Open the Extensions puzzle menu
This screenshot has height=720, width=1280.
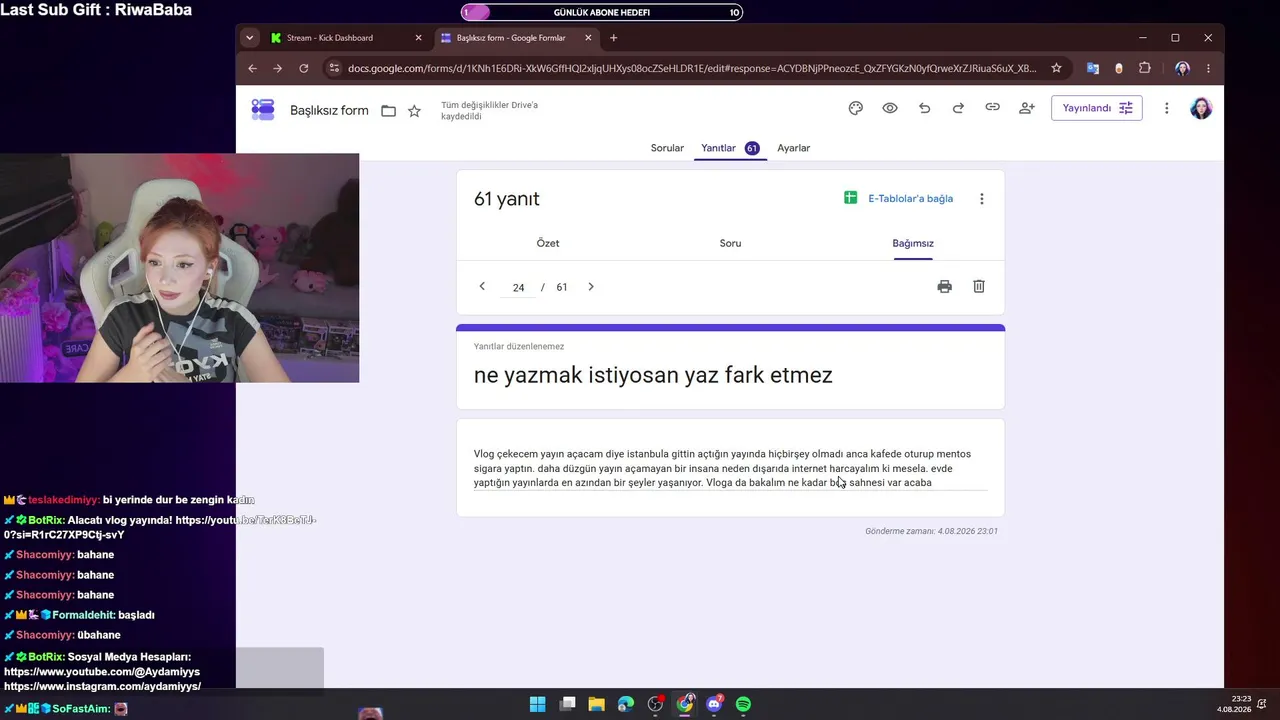pyautogui.click(x=1145, y=68)
